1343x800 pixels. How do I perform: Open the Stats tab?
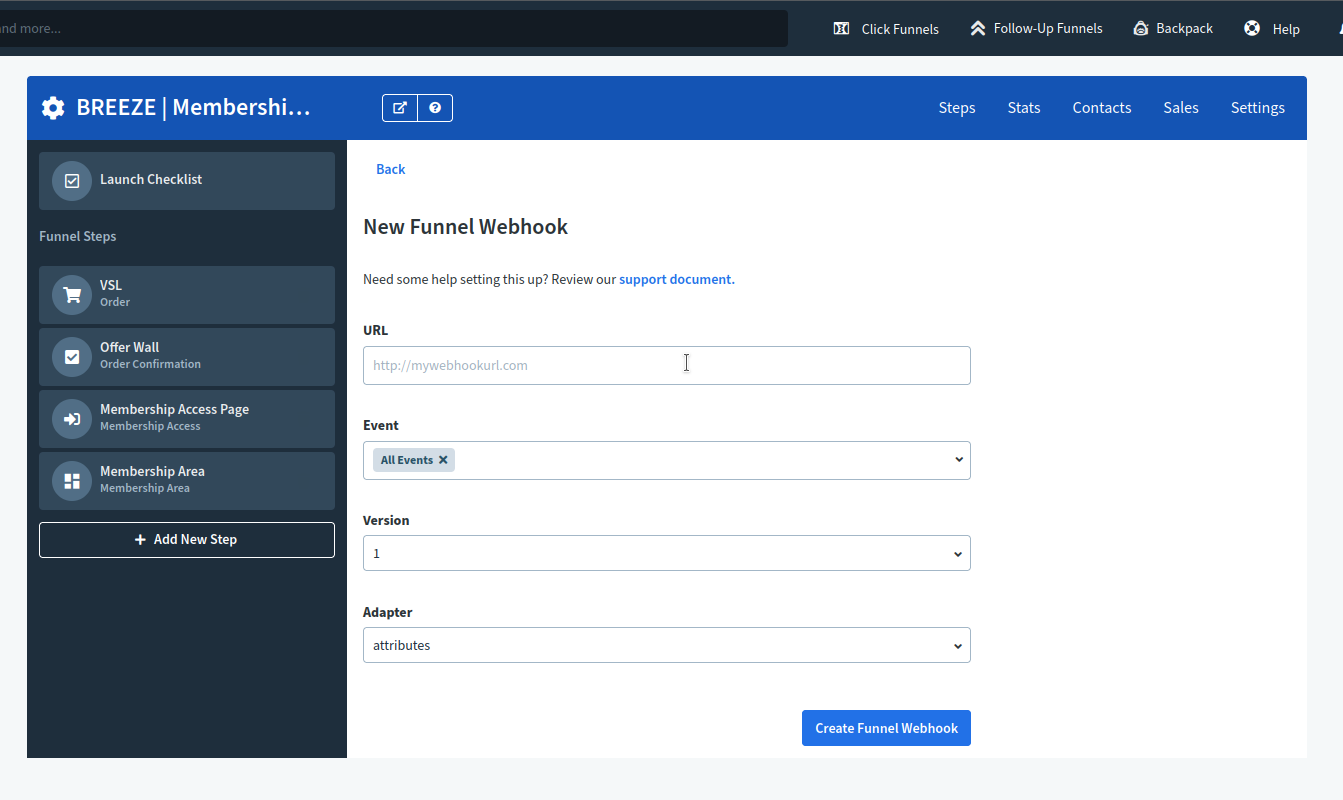pyautogui.click(x=1024, y=108)
